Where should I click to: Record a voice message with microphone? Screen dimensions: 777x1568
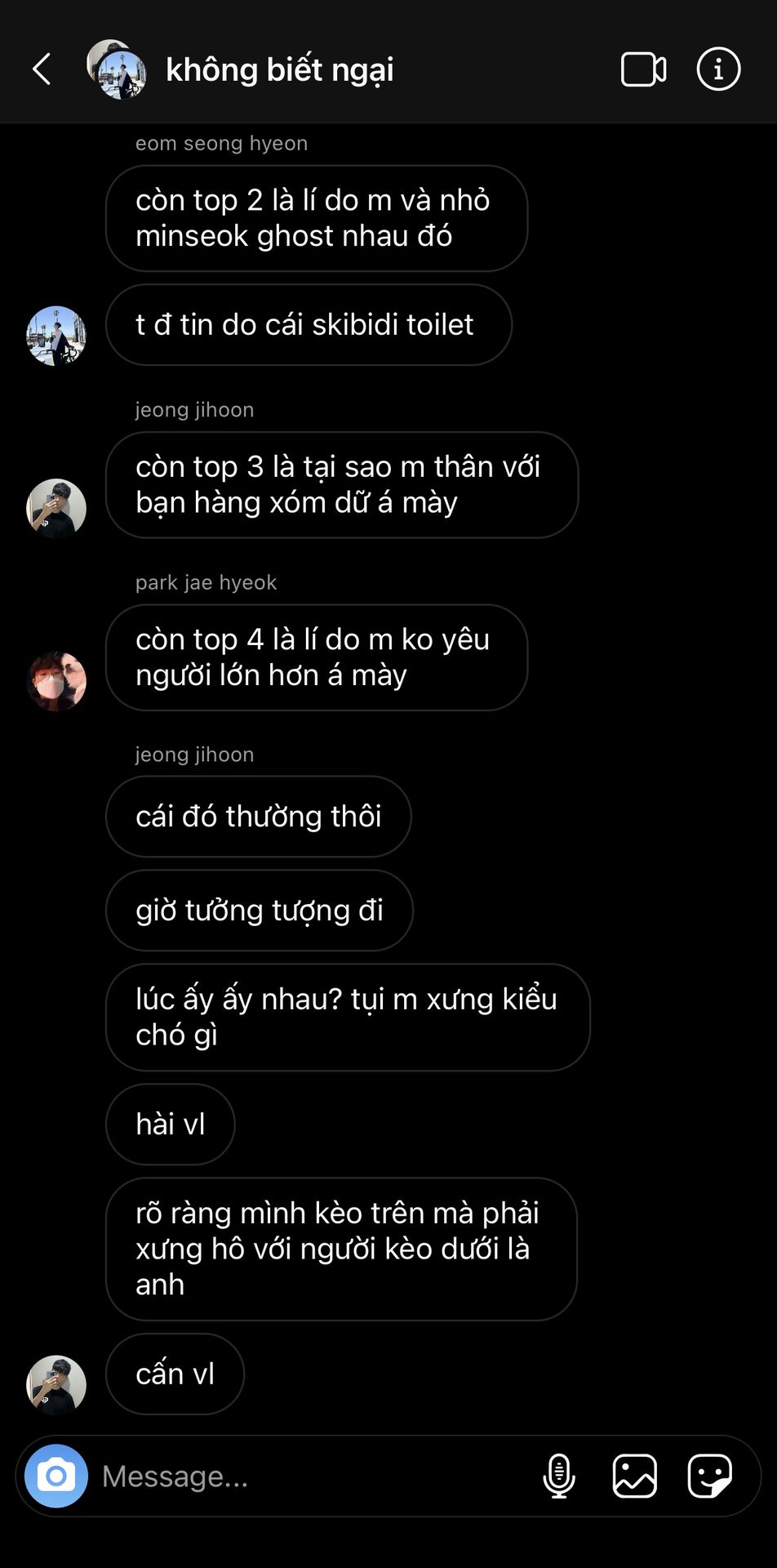[x=559, y=1476]
